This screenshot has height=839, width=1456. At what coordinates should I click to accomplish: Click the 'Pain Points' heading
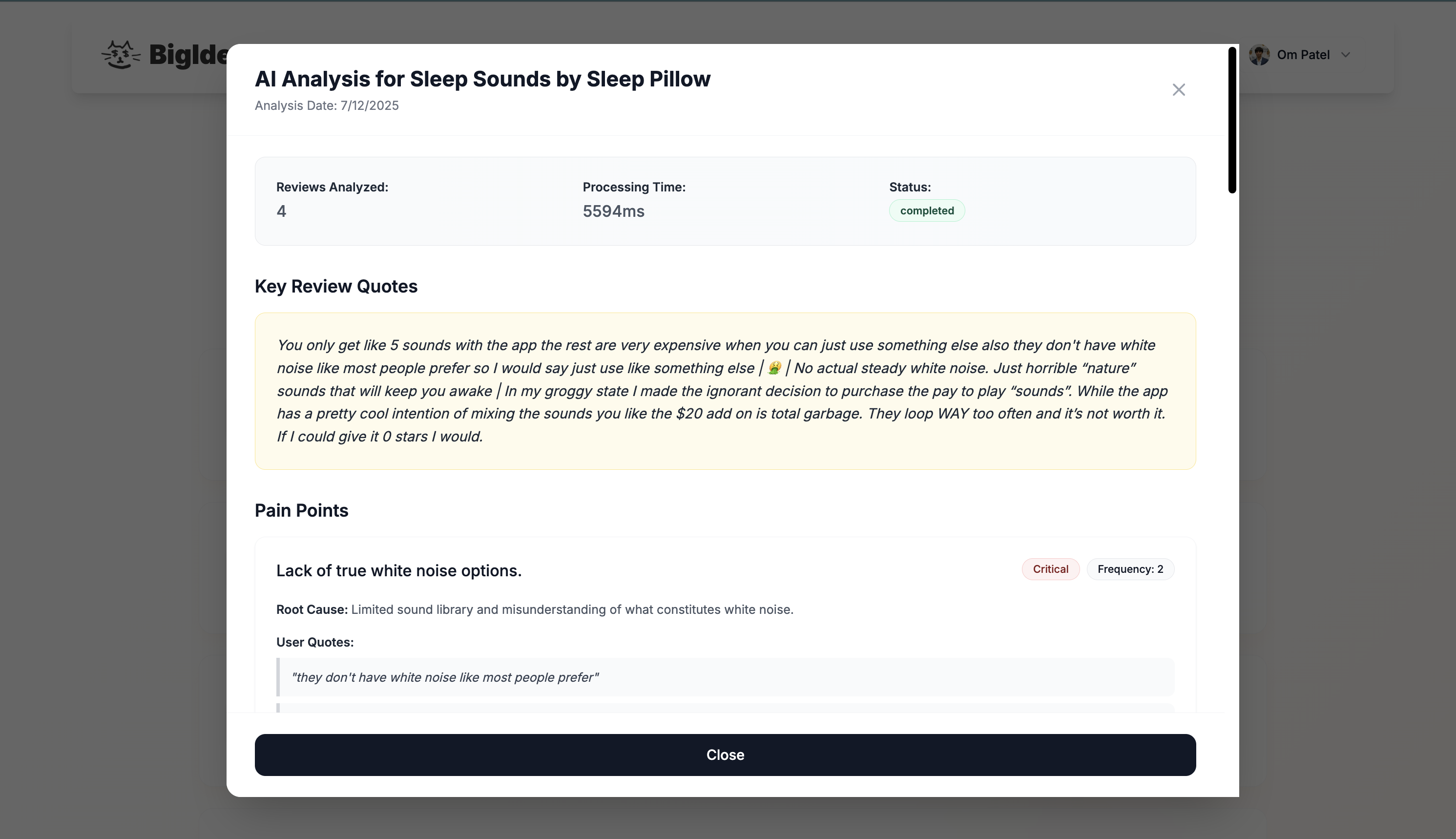pos(301,510)
